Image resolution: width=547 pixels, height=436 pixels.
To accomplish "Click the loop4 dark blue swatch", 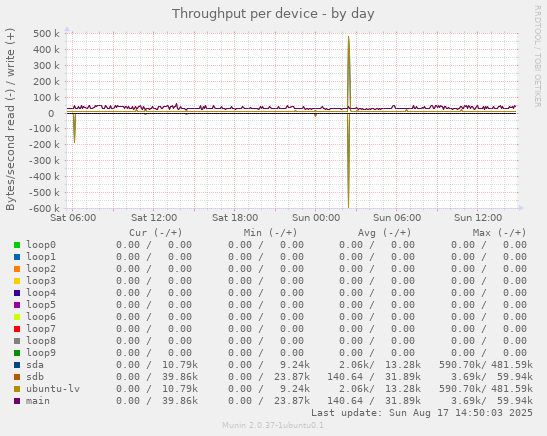I will point(17,293).
